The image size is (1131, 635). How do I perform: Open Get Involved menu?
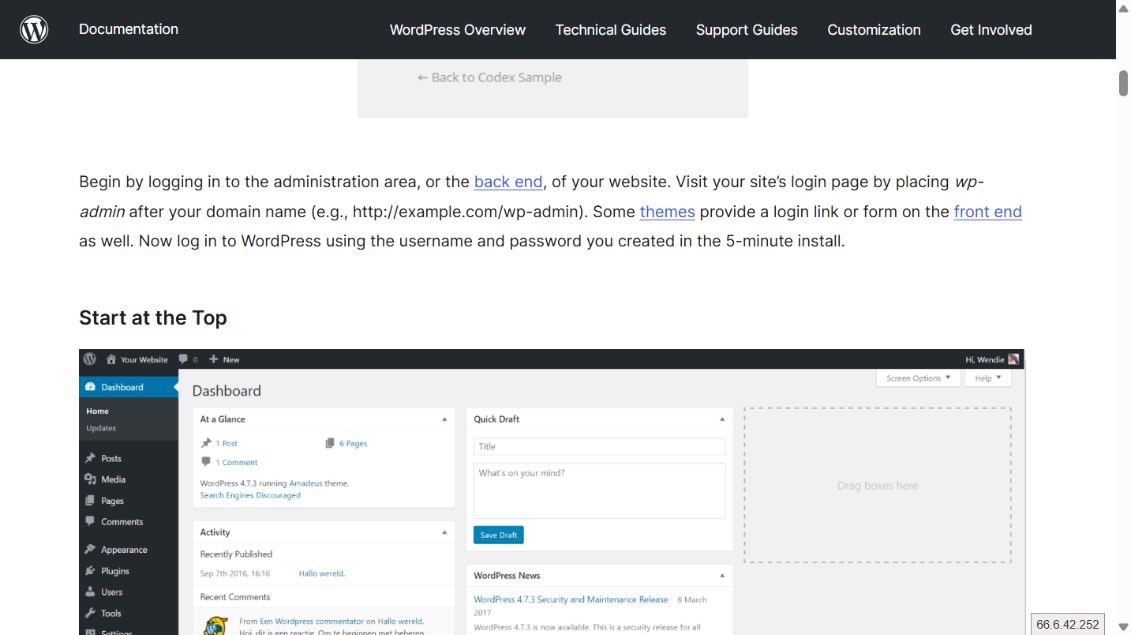[990, 30]
